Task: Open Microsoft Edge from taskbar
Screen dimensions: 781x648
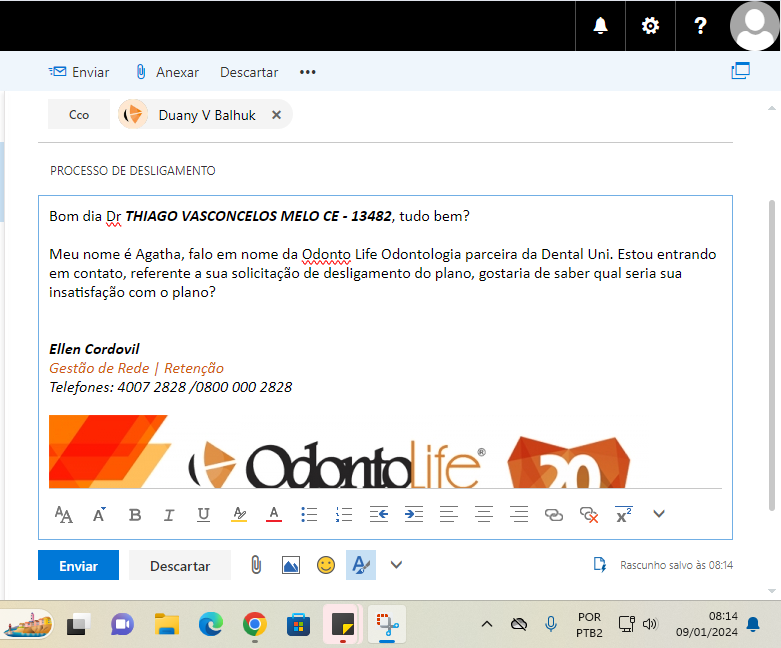Action: point(211,625)
